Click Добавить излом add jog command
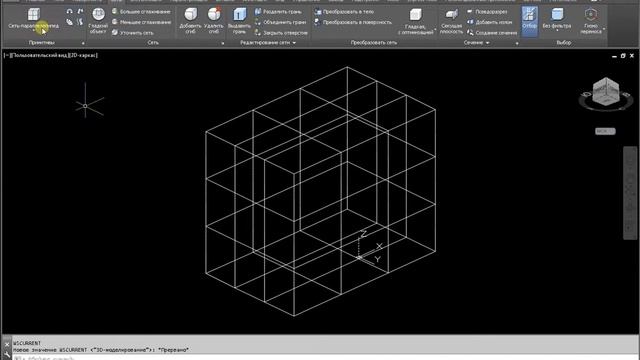The height and width of the screenshot is (360, 640). tap(489, 22)
